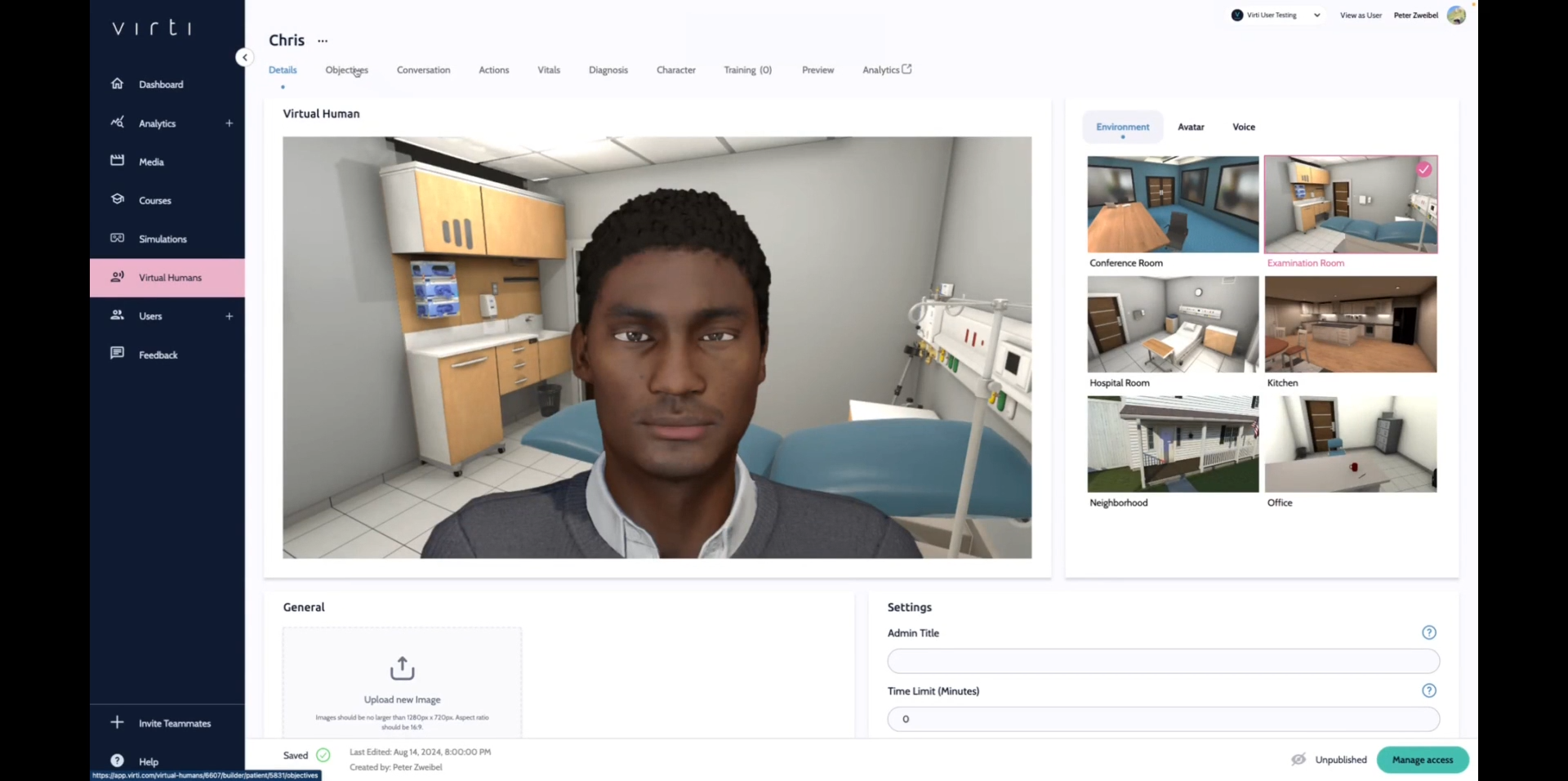Switch to the Objectives tab

(347, 70)
